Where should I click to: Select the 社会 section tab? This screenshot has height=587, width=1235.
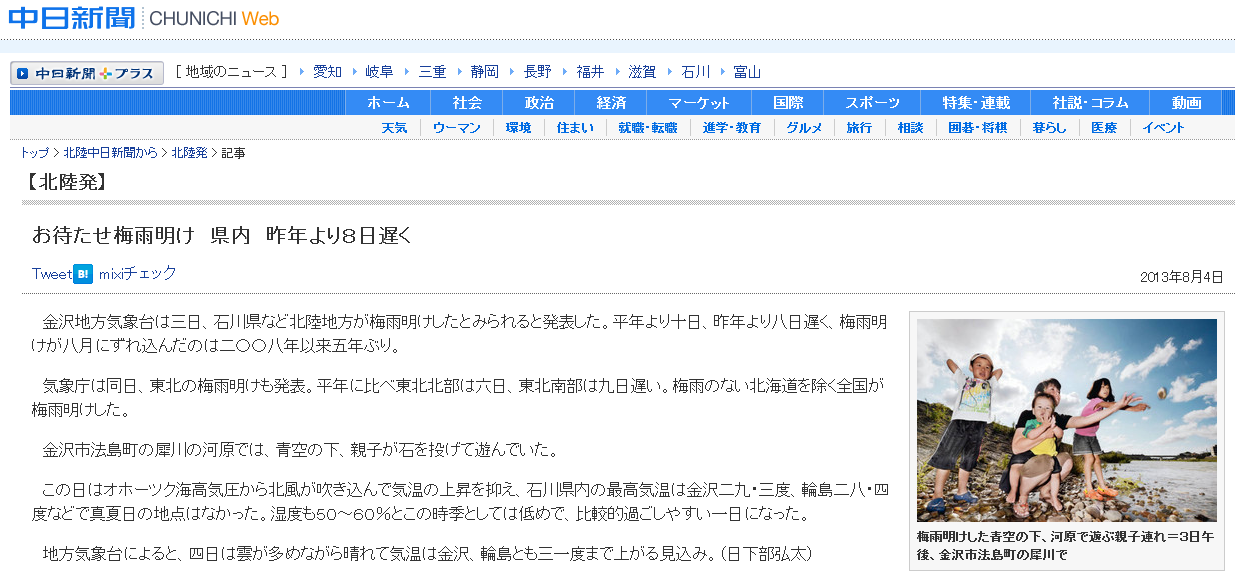click(466, 103)
